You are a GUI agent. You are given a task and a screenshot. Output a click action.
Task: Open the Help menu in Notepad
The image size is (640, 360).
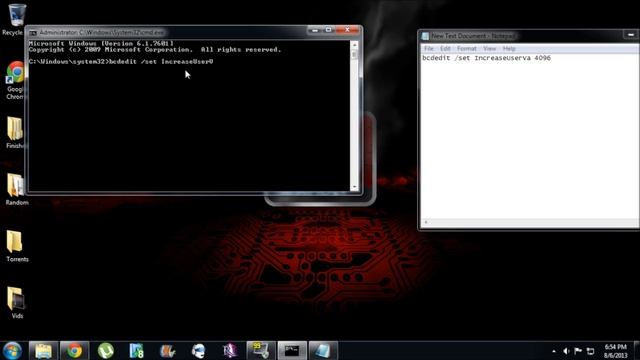coord(509,49)
